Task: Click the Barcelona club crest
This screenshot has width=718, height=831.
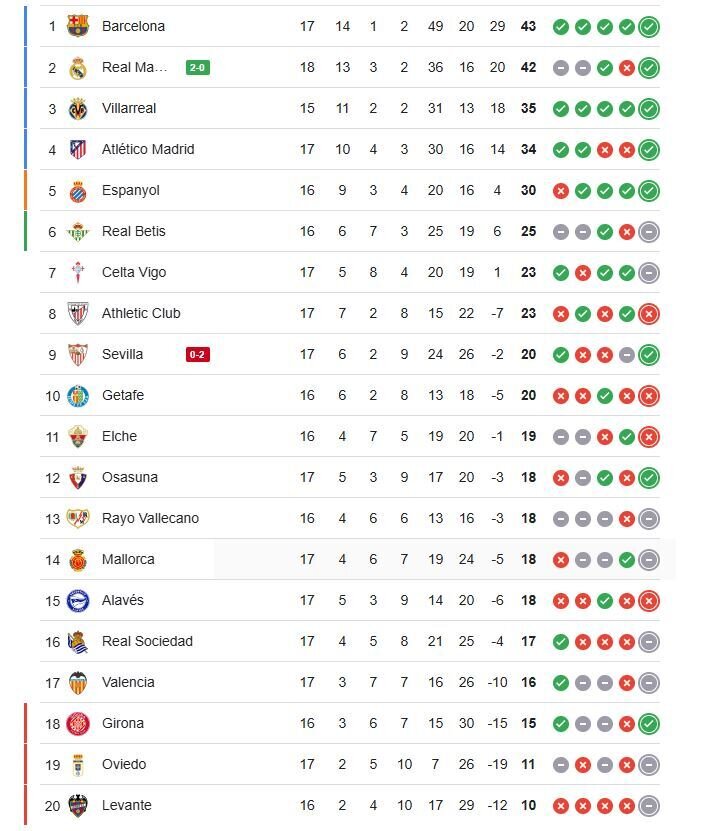Action: (76, 27)
